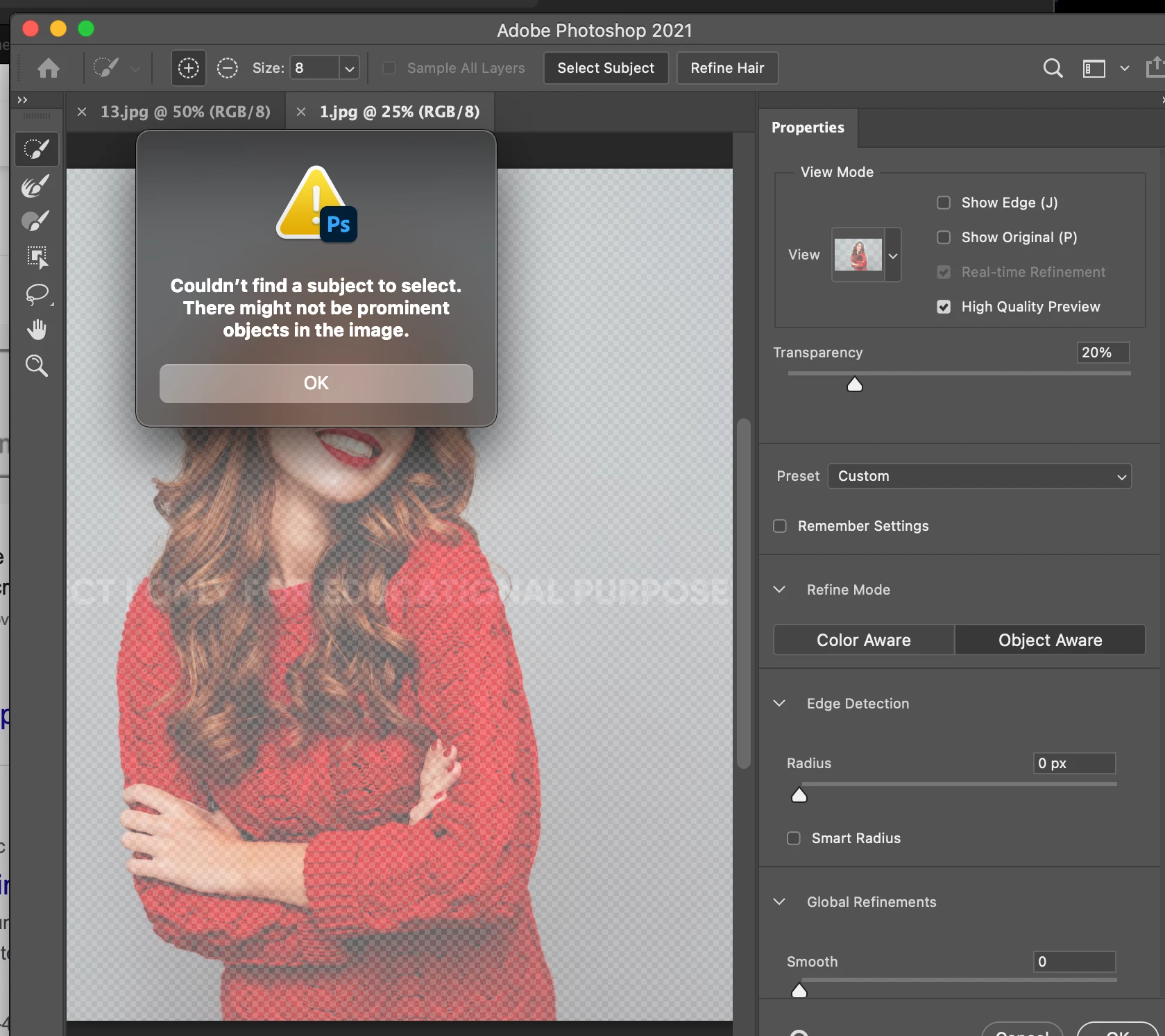Select the Quick Selection tool
Screen dimensions: 1165x1036
point(37,149)
